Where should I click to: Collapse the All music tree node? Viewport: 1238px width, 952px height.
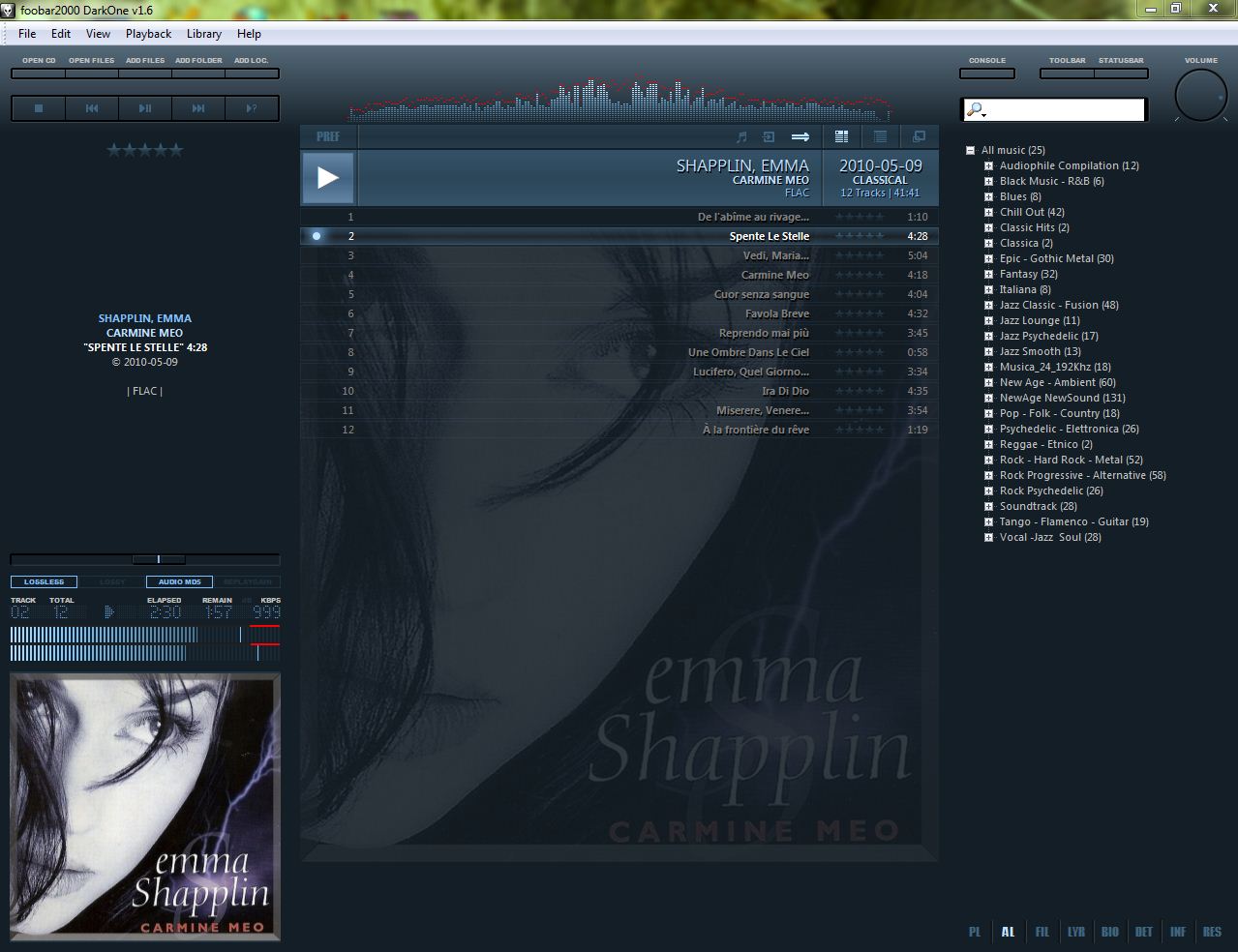click(x=970, y=150)
